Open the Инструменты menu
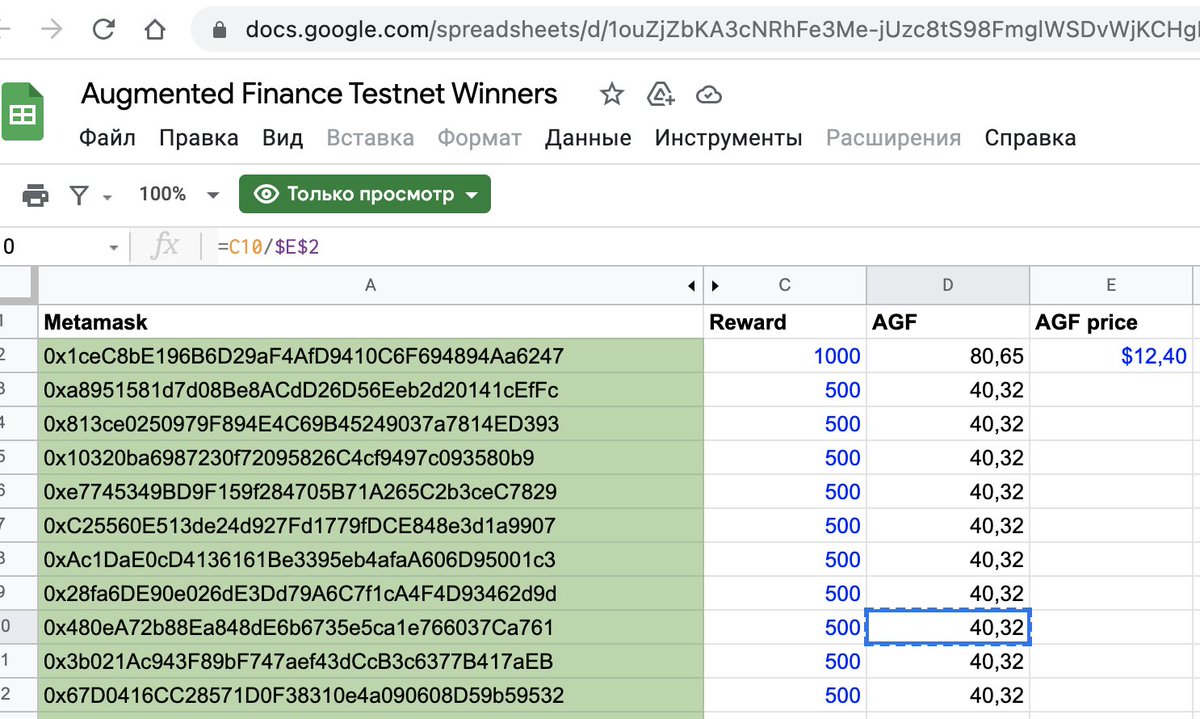This screenshot has height=719, width=1200. click(729, 138)
